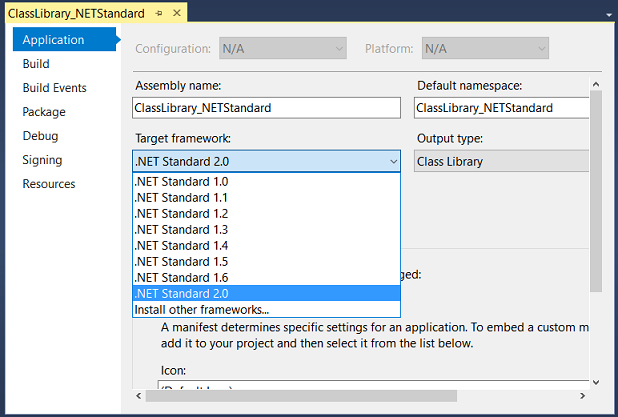Screen dimensions: 618x417
Task: Choose .NET Standard 1.5 from list
Action: pos(266,262)
